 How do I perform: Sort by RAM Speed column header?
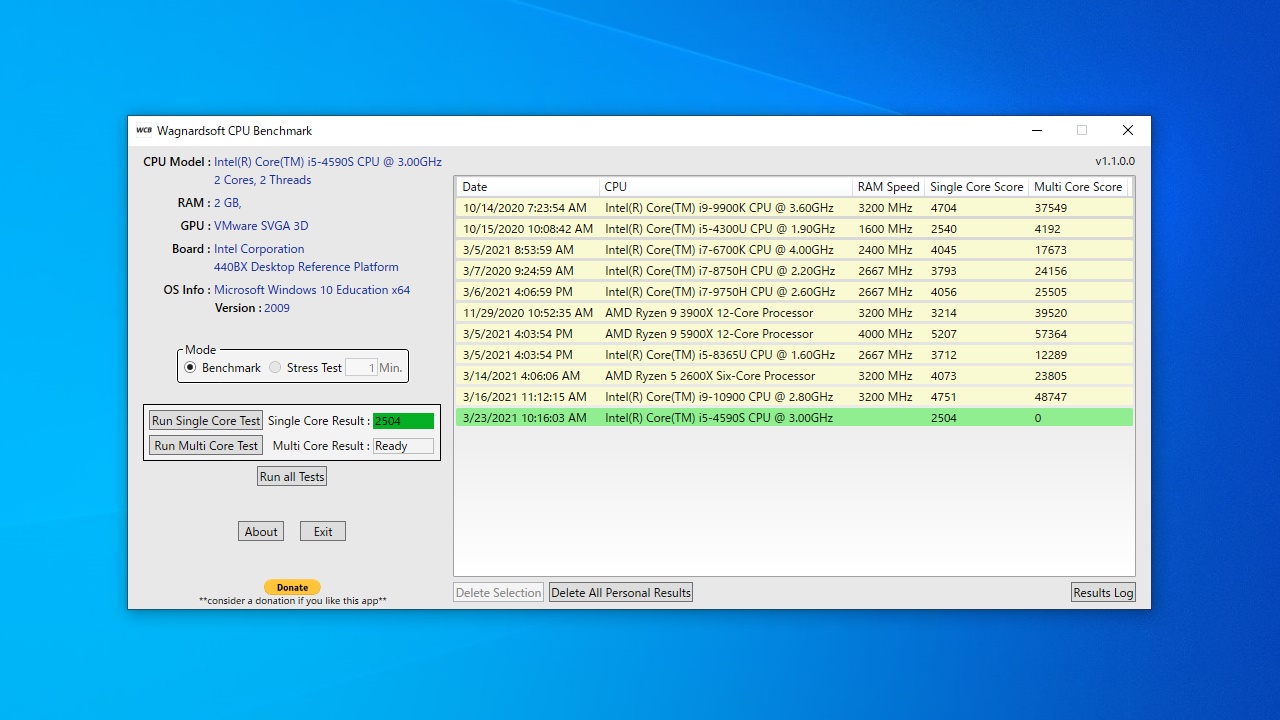coord(888,187)
